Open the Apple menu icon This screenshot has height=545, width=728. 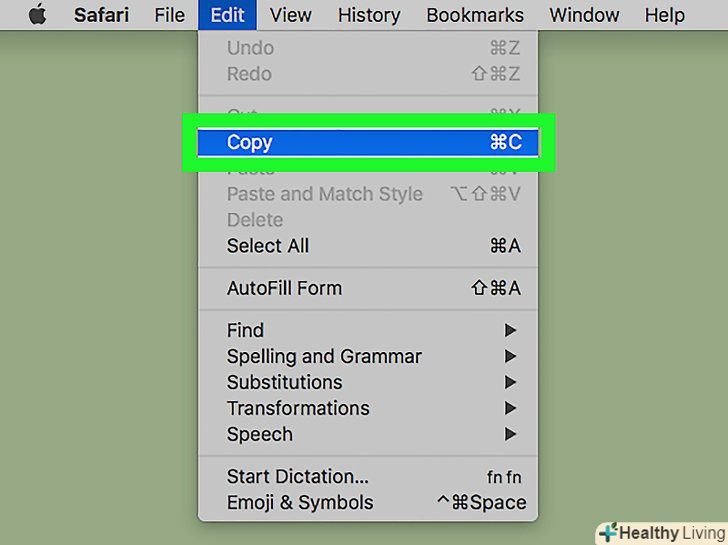point(37,15)
